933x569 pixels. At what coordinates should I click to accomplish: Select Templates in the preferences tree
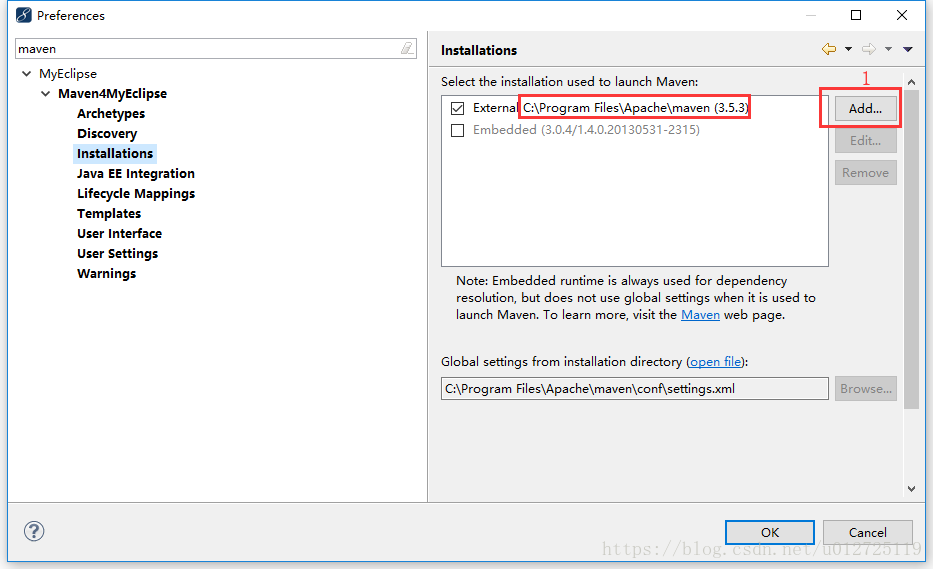109,214
